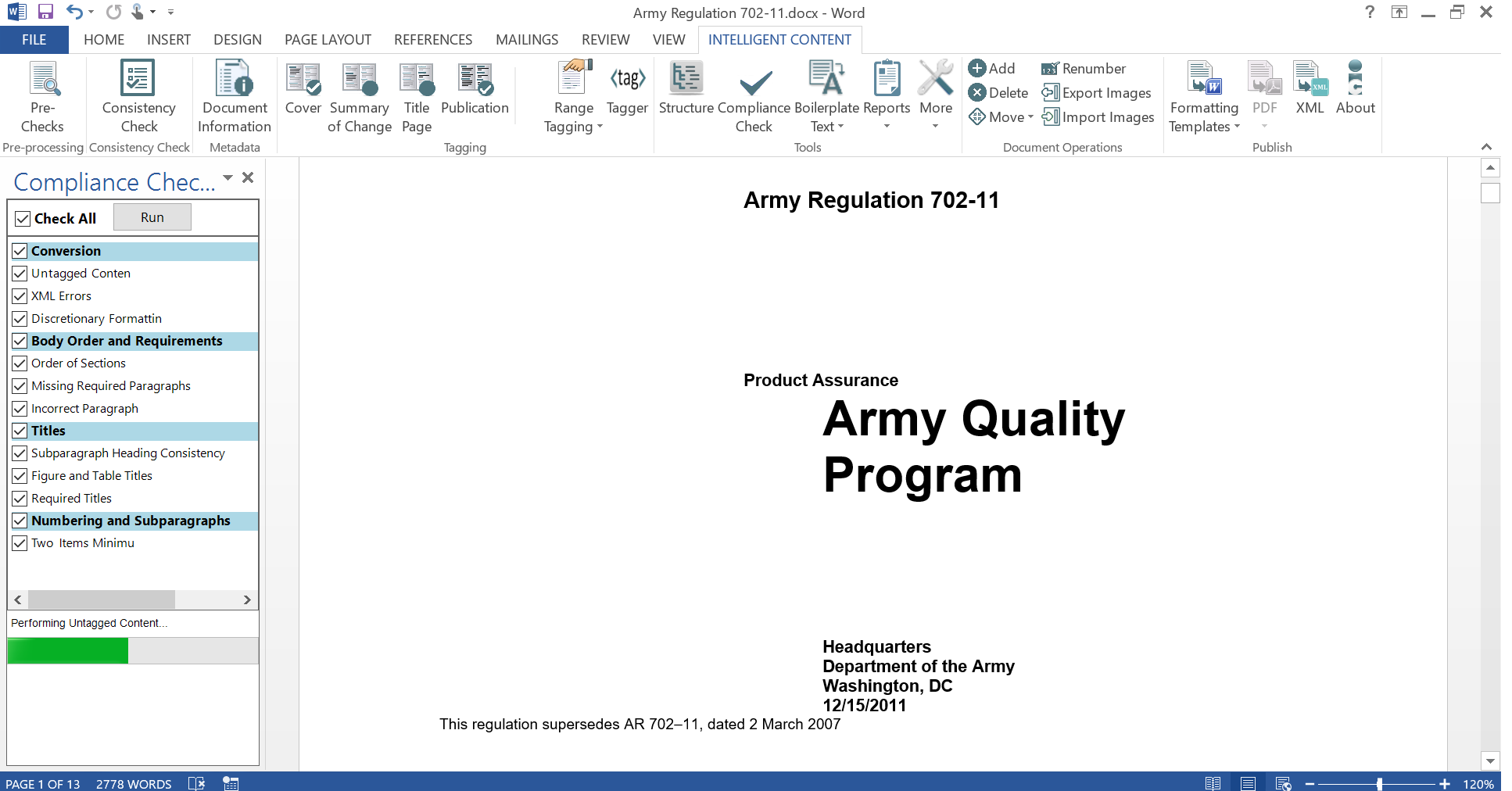
Task: Undo the last action
Action: pyautogui.click(x=74, y=12)
